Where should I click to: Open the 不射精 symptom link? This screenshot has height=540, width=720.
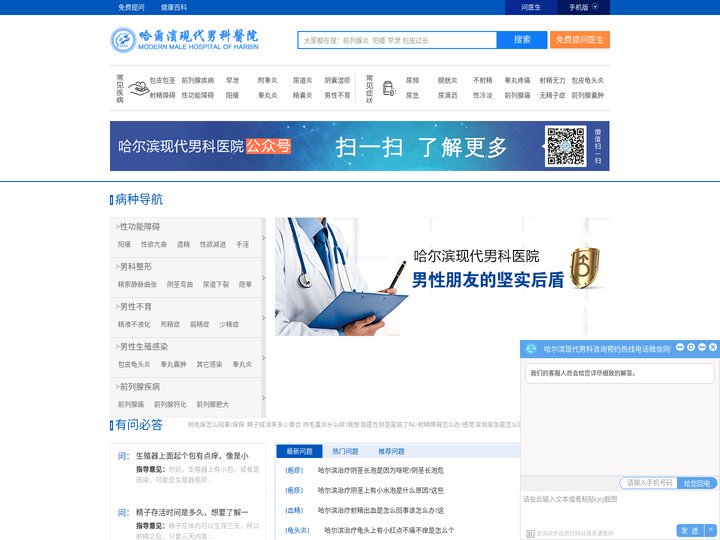[483, 80]
